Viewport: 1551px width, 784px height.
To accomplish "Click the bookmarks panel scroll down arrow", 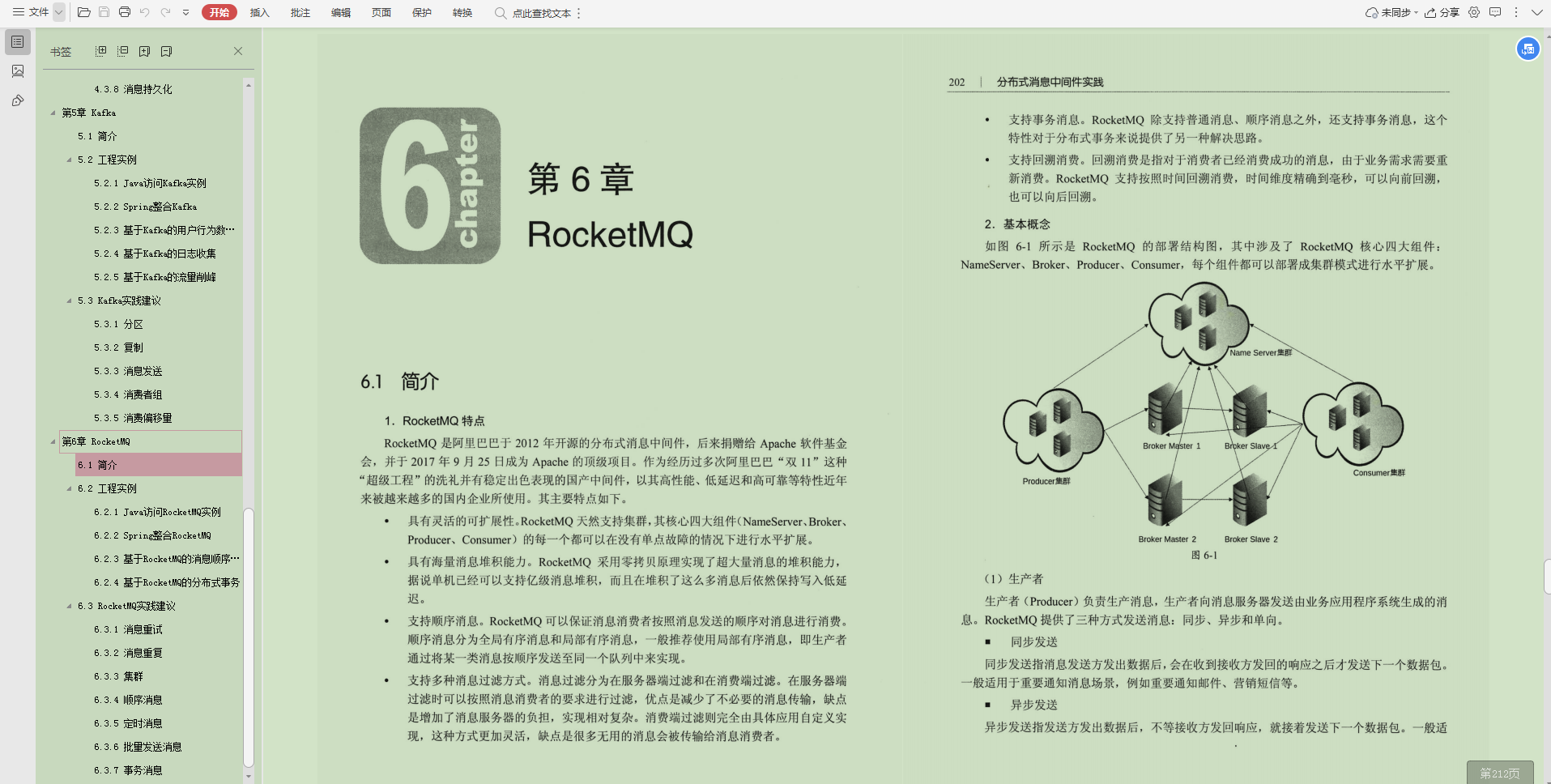I will [249, 776].
